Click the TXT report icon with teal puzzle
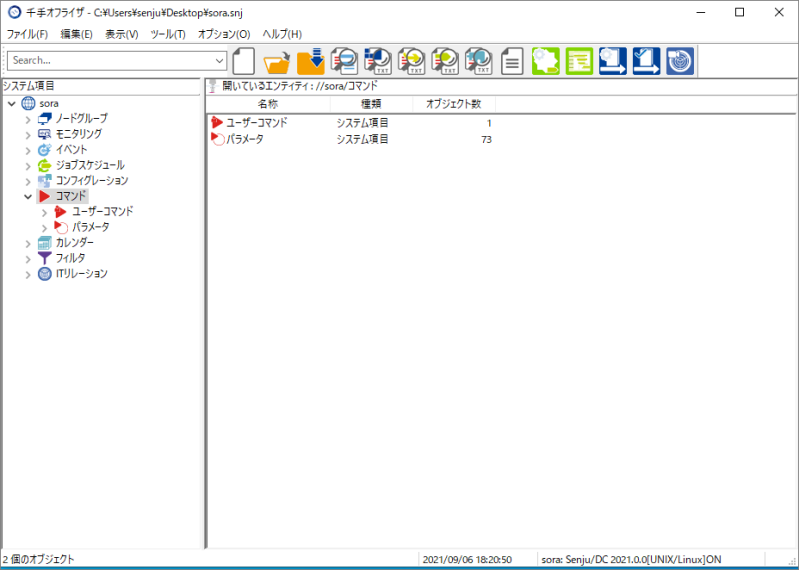 coord(478,61)
